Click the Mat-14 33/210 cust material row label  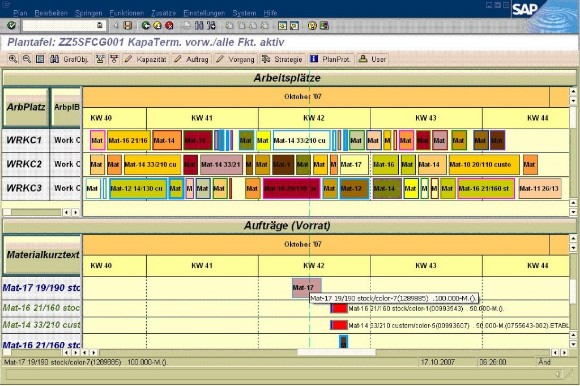[41, 325]
